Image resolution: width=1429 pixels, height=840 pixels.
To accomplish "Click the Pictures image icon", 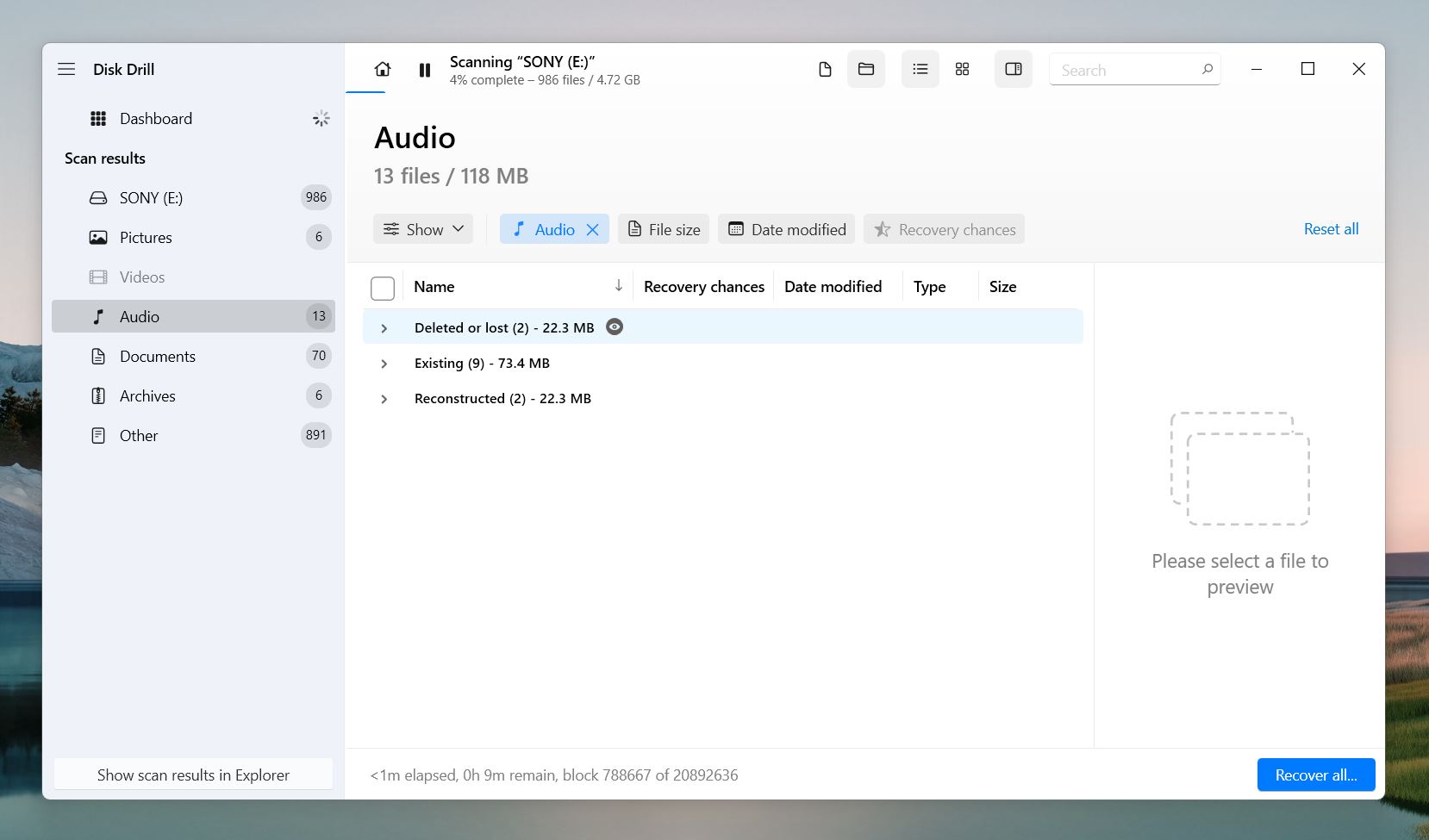I will click(x=98, y=237).
